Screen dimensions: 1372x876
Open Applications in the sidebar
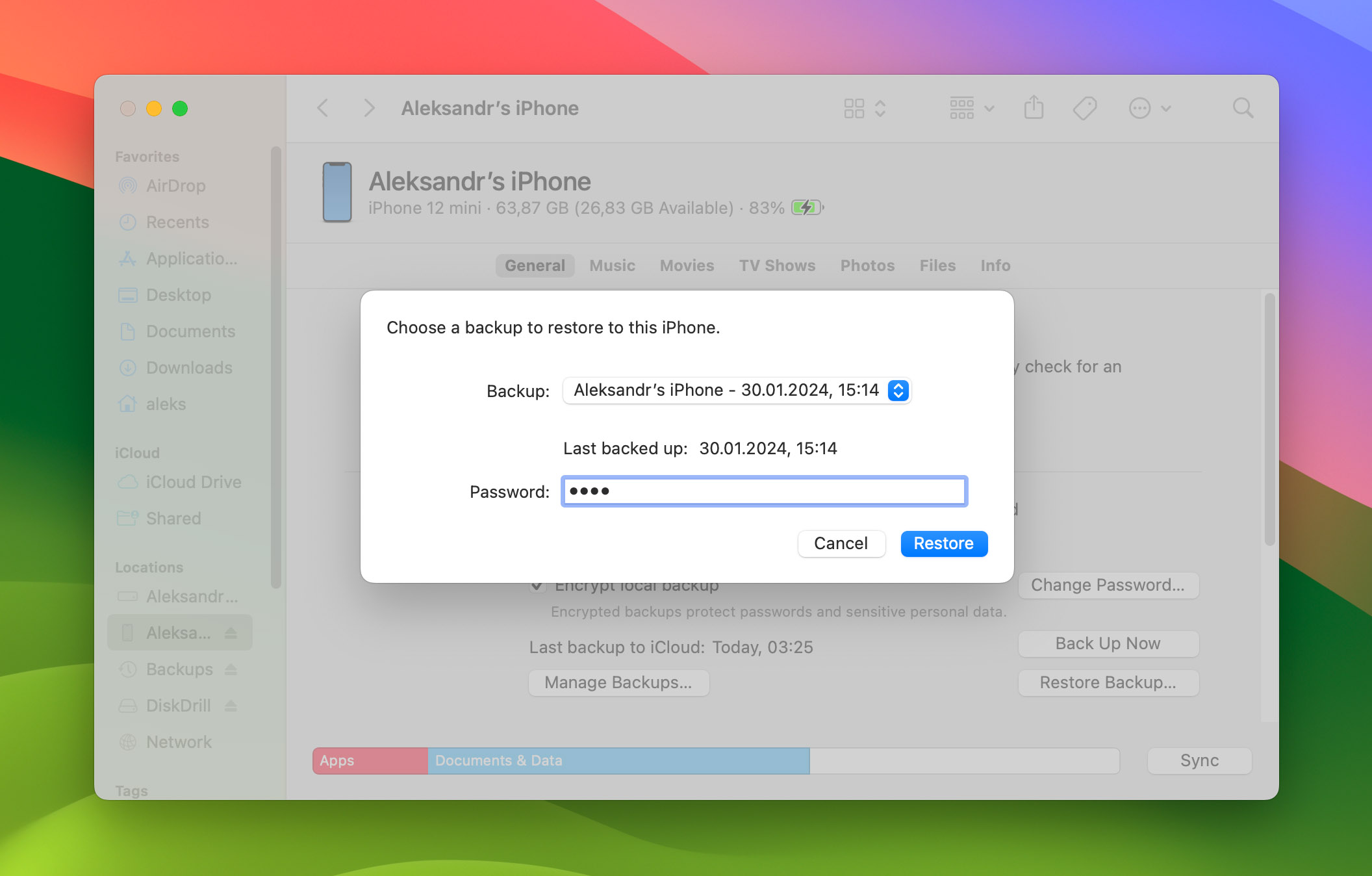pyautogui.click(x=180, y=259)
